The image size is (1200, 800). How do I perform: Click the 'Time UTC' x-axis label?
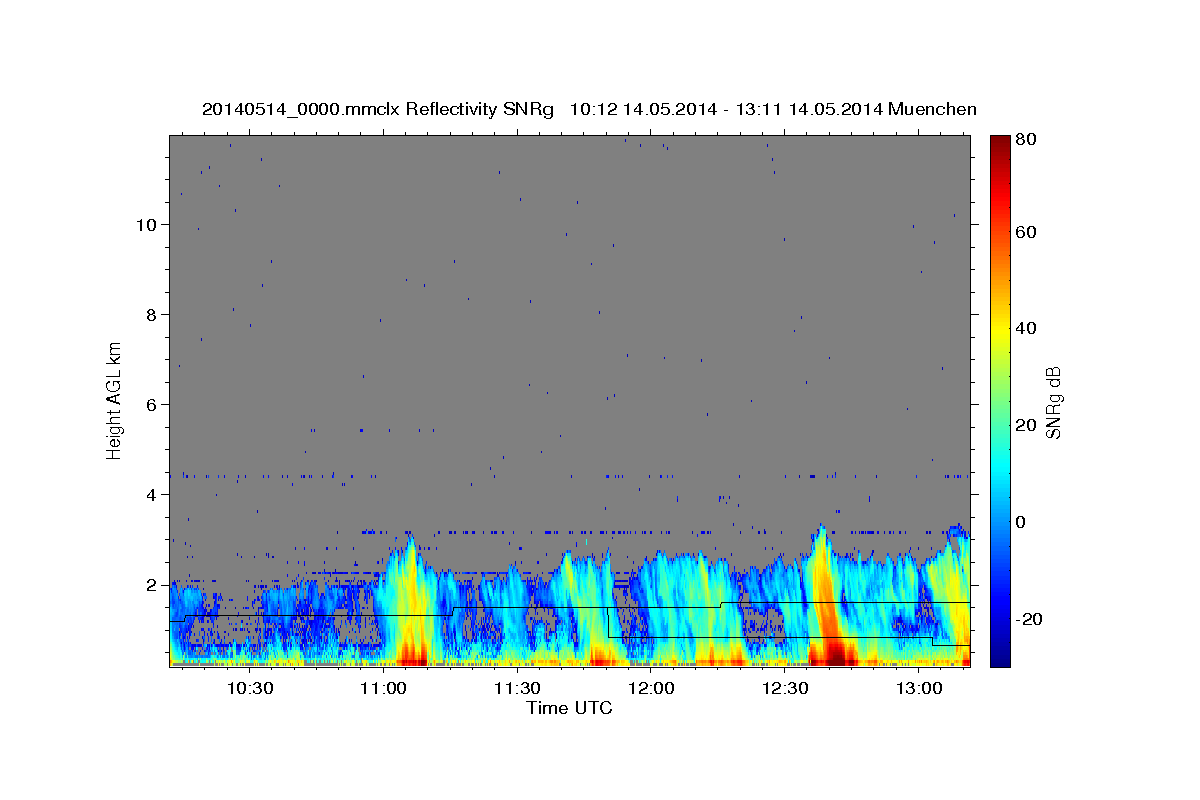click(x=569, y=708)
